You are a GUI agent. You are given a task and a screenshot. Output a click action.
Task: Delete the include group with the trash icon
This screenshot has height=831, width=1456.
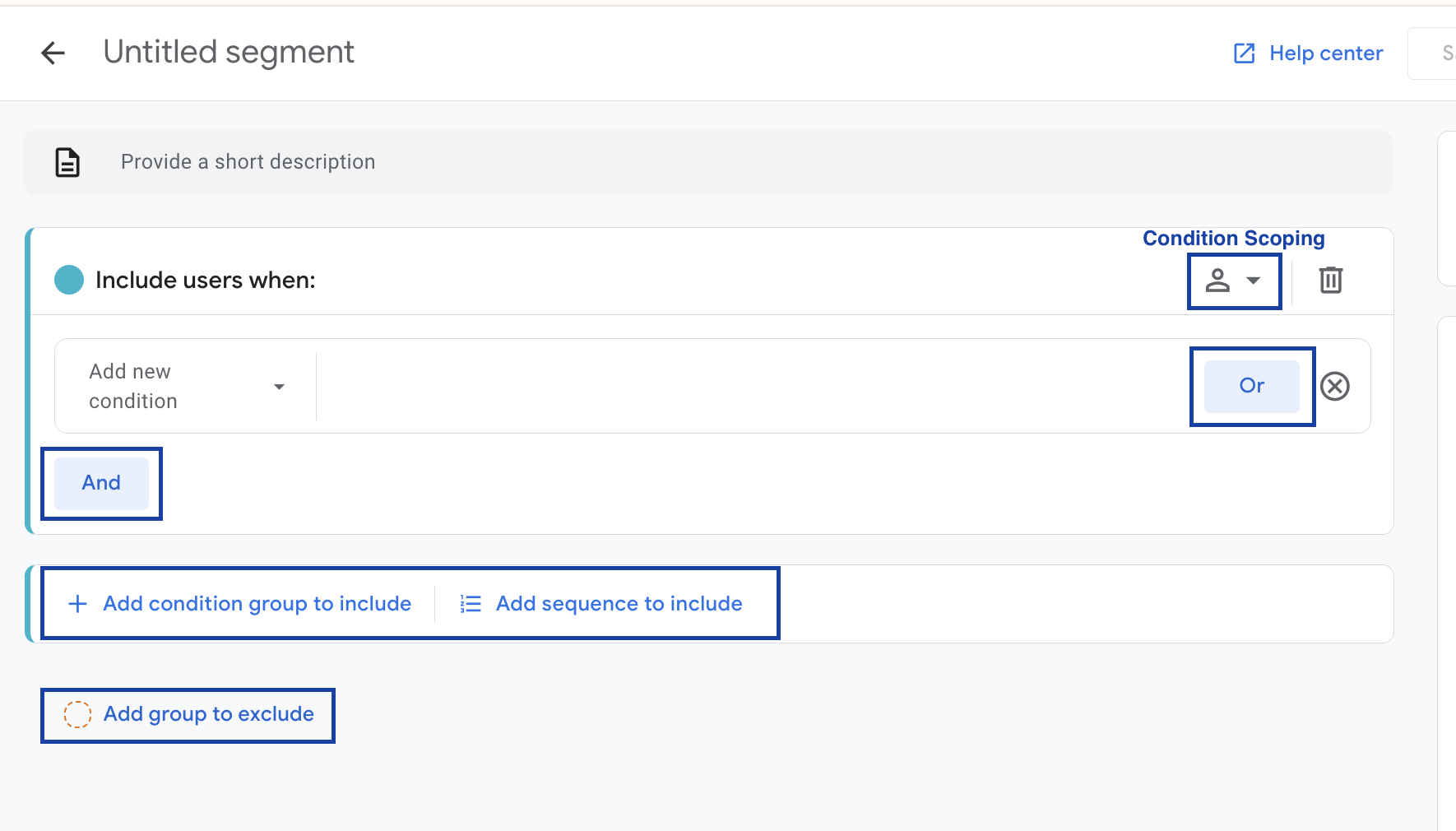(1331, 281)
